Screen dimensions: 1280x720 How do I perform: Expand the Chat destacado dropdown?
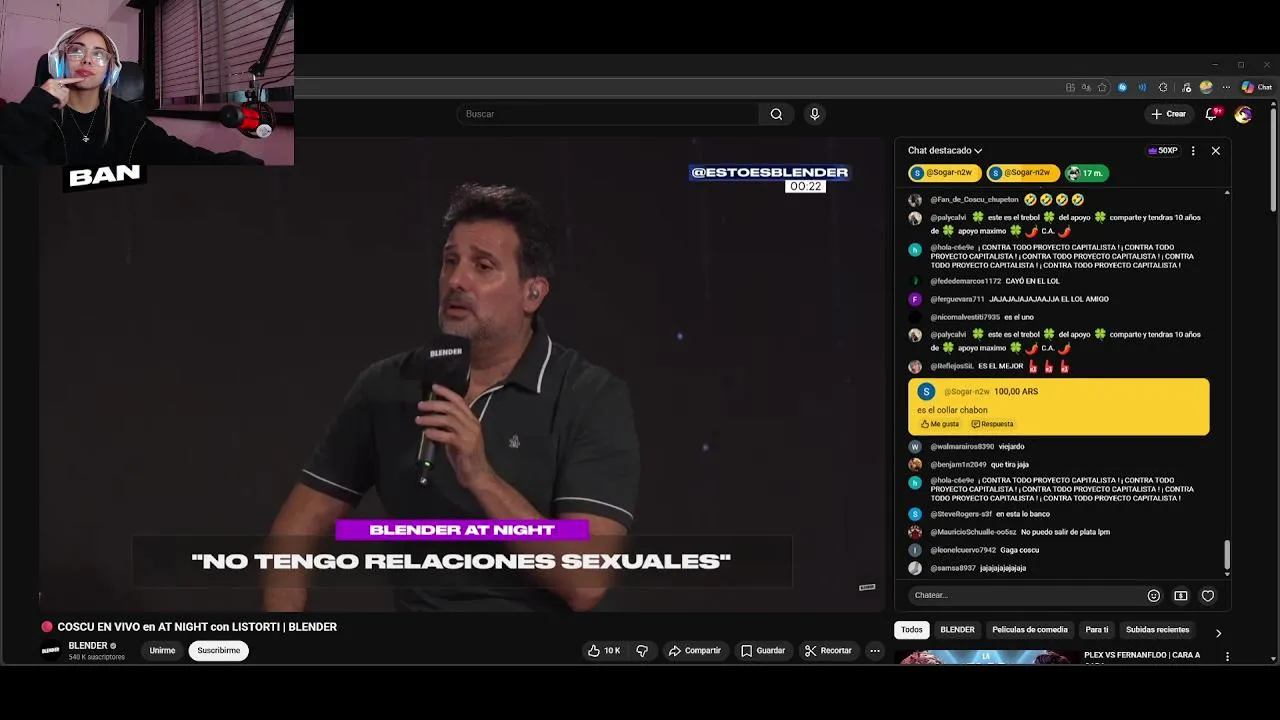click(945, 151)
